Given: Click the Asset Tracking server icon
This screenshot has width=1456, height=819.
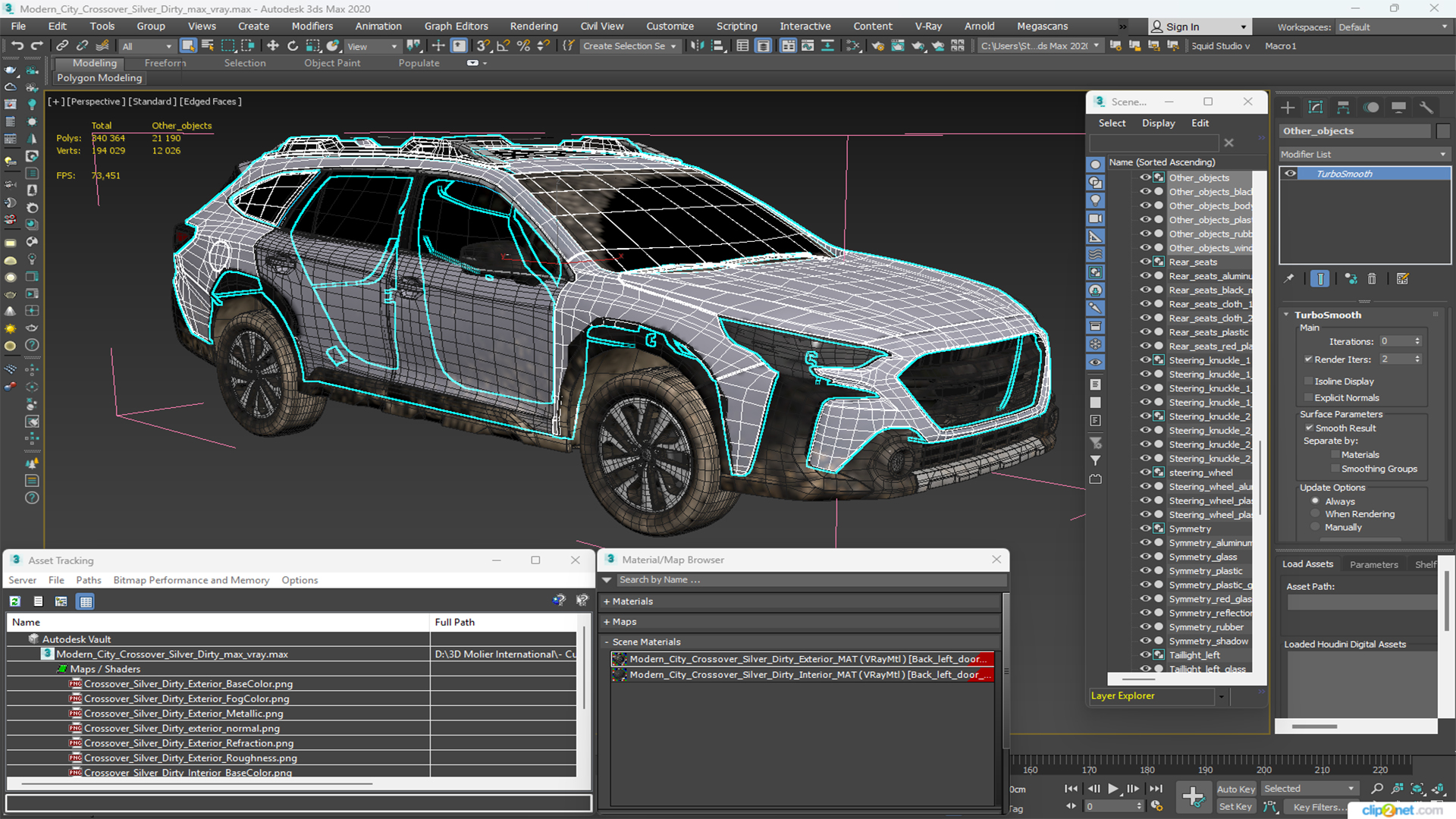Looking at the screenshot, I should click(x=13, y=601).
